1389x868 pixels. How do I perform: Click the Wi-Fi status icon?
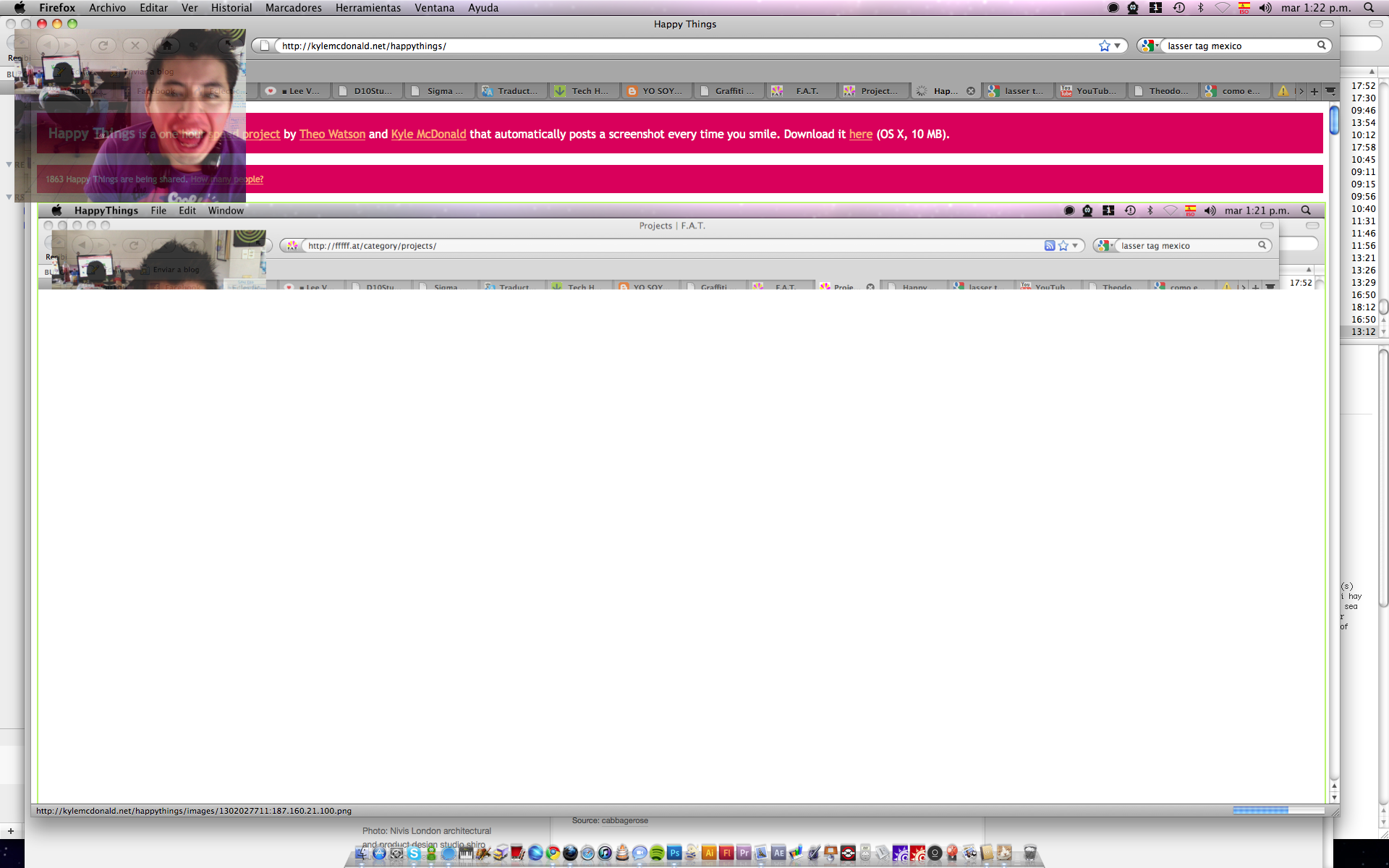click(1223, 8)
